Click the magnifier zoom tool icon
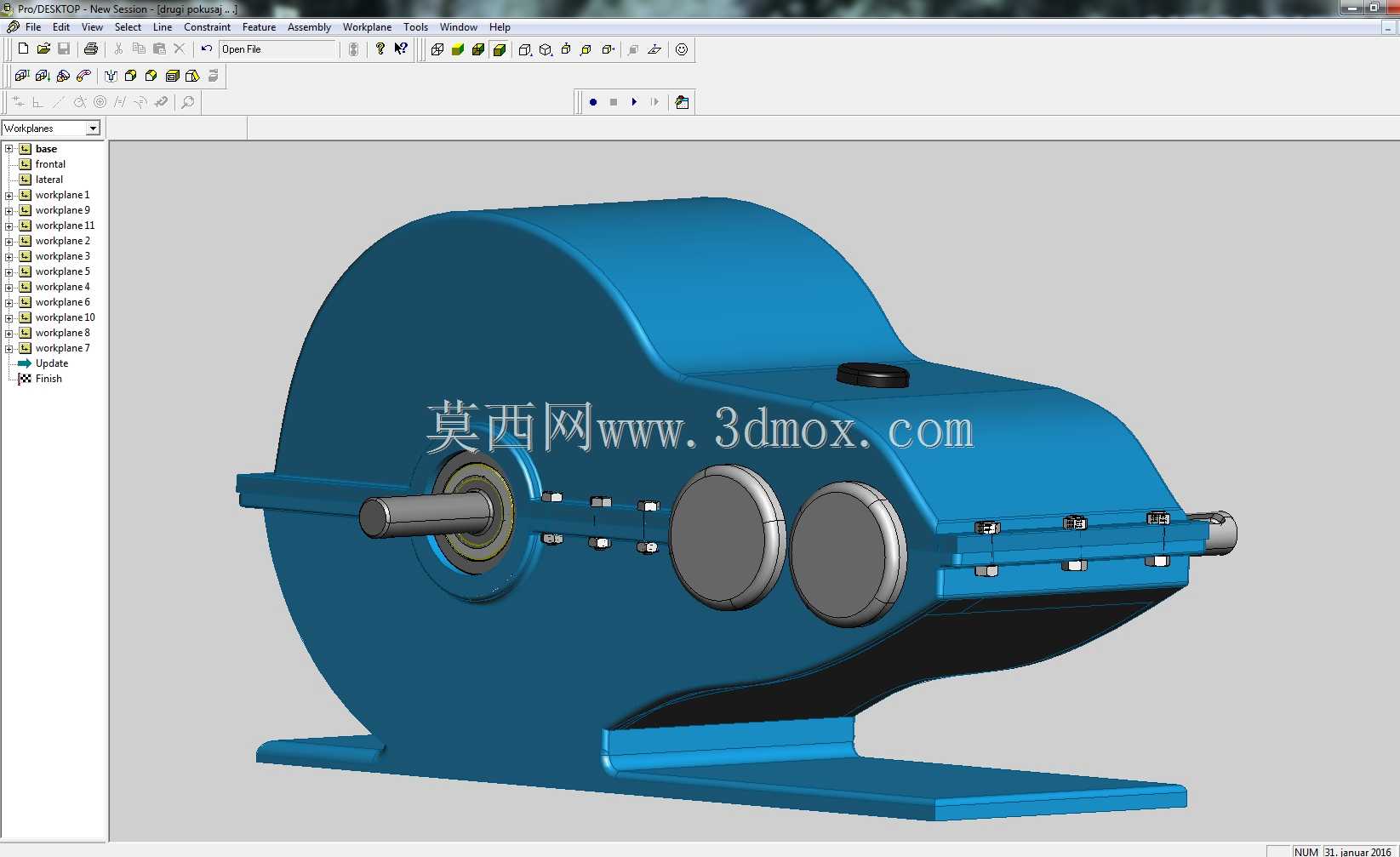The image size is (1400, 857). coord(188,102)
